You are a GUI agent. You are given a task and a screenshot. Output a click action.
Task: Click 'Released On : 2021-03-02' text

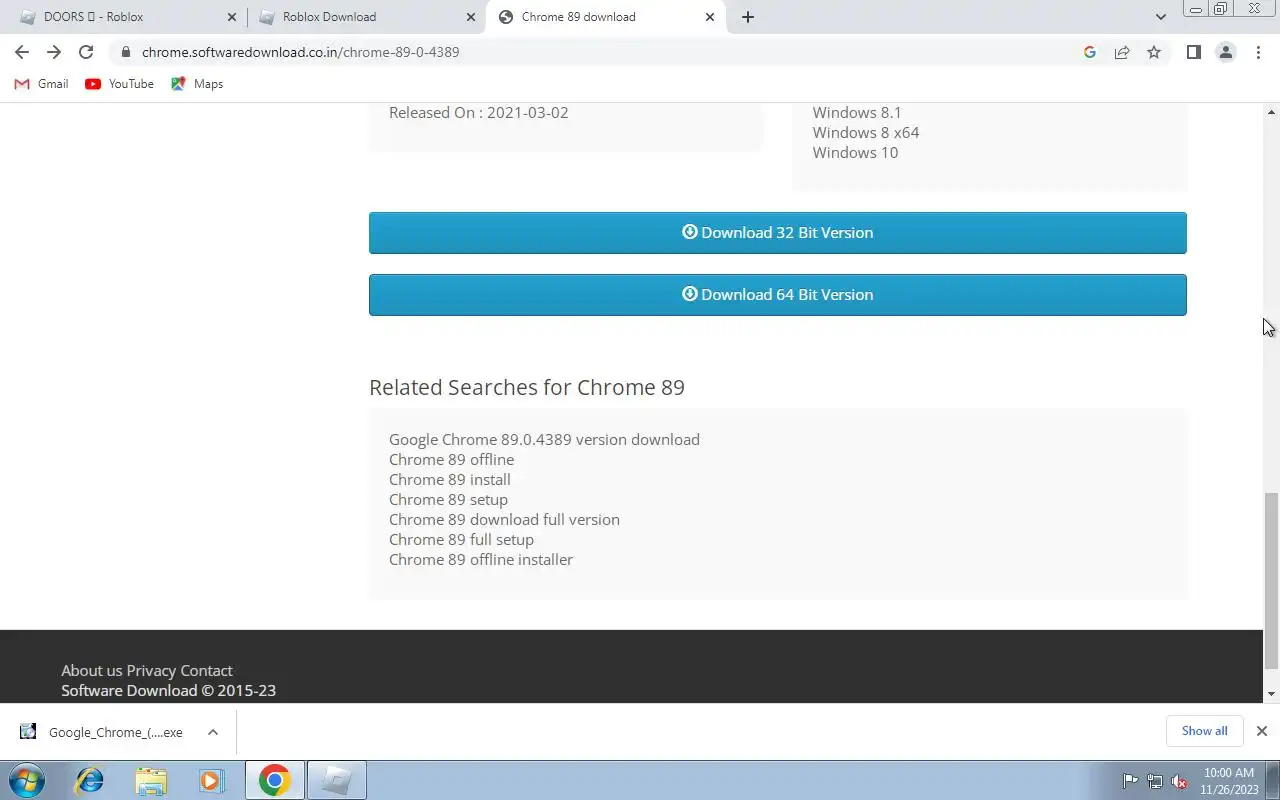[479, 113]
